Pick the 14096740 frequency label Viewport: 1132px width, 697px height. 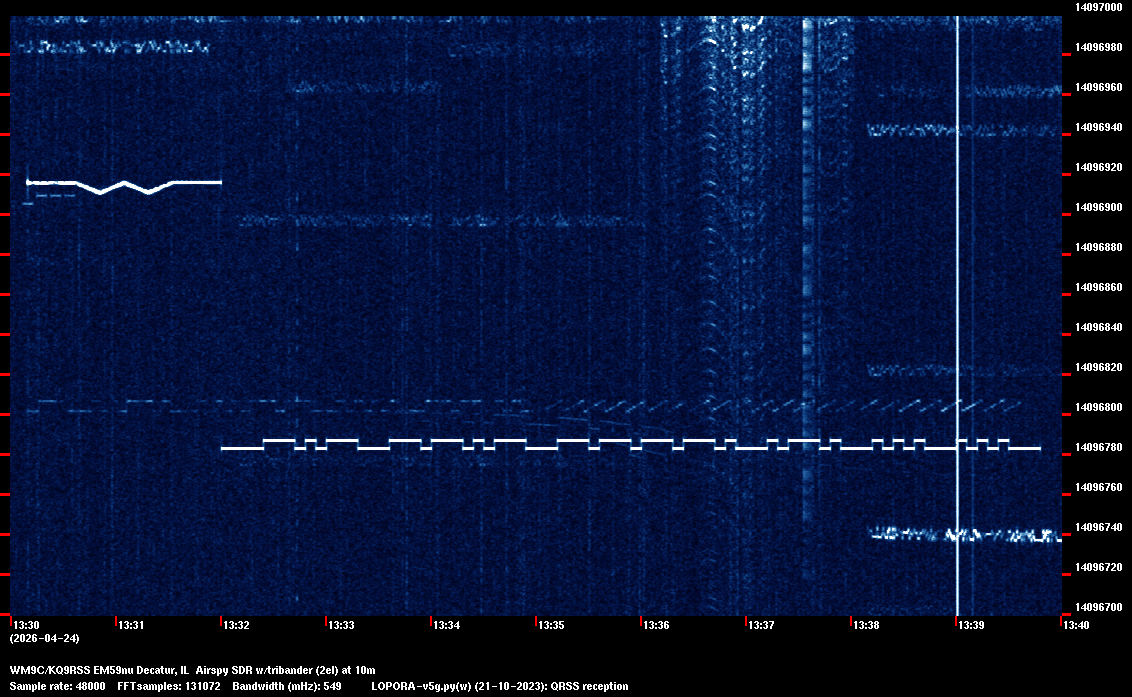(x=1097, y=527)
